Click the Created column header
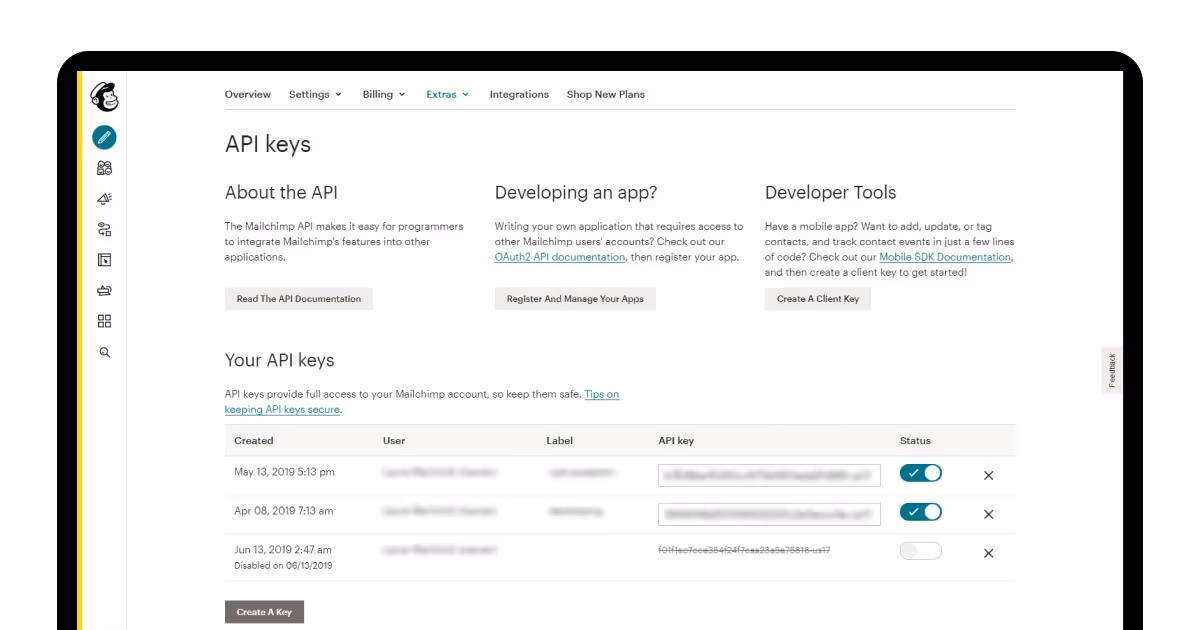 pyautogui.click(x=254, y=440)
